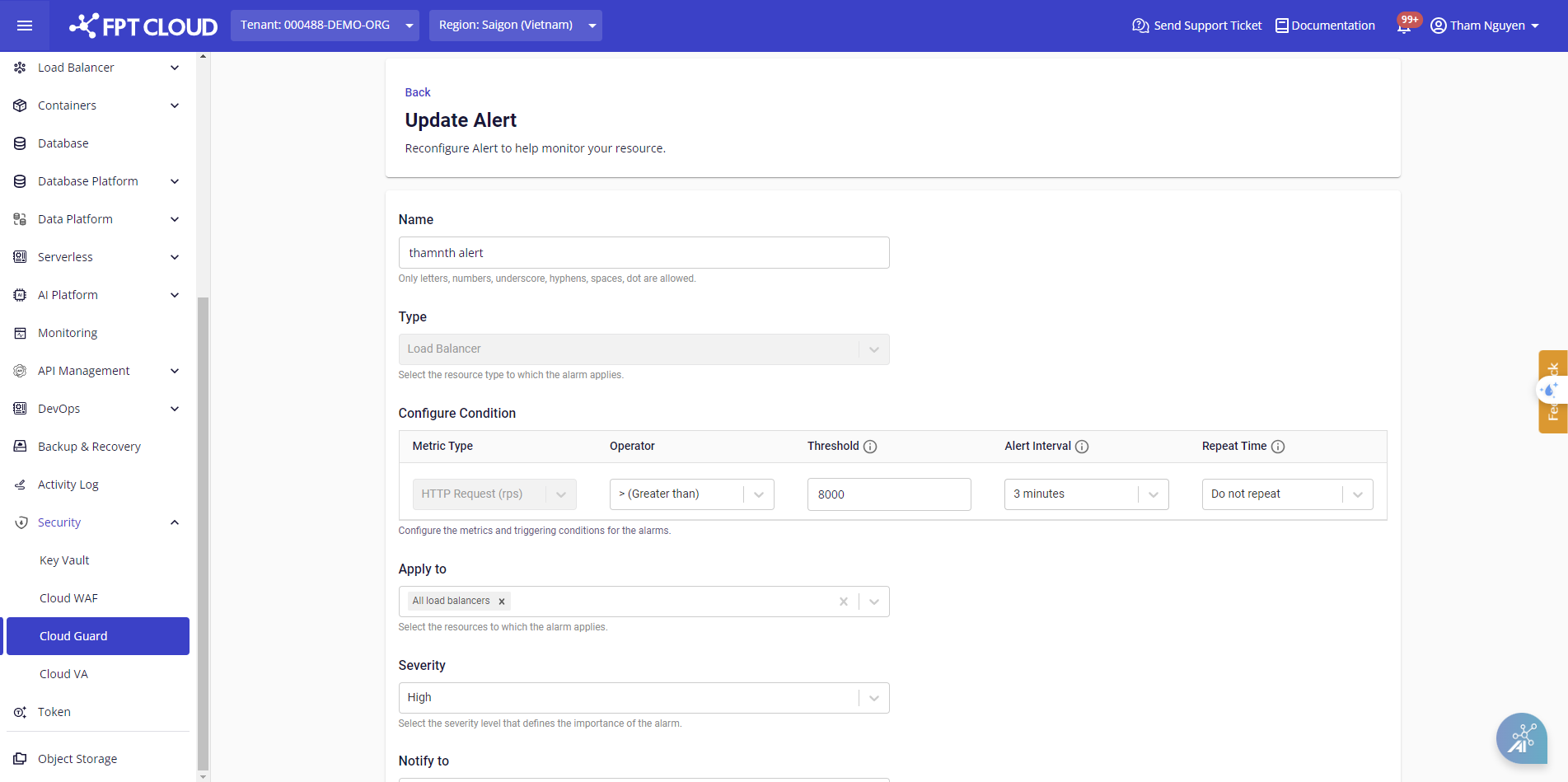
Task: Click the Alert Interval info icon
Action: pos(1082,447)
